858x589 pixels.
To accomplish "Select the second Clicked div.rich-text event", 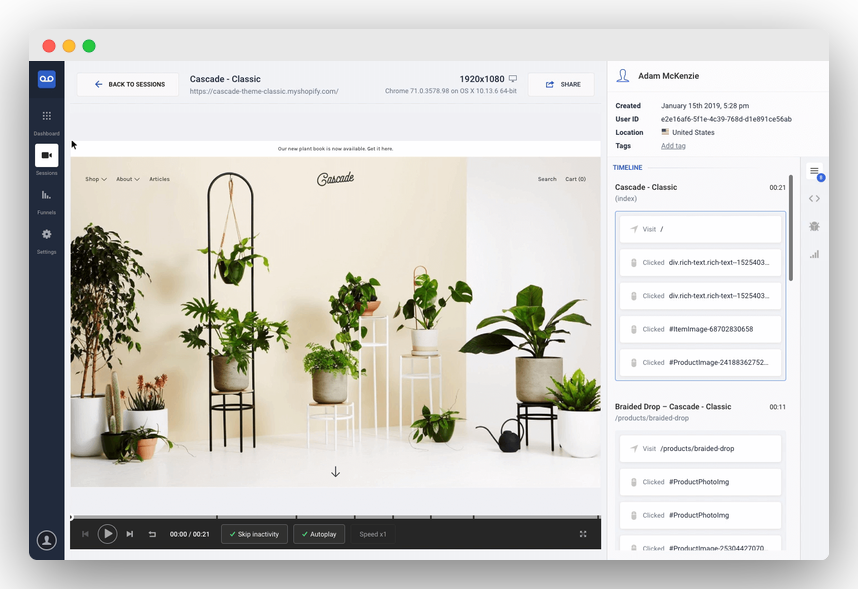I will [700, 296].
